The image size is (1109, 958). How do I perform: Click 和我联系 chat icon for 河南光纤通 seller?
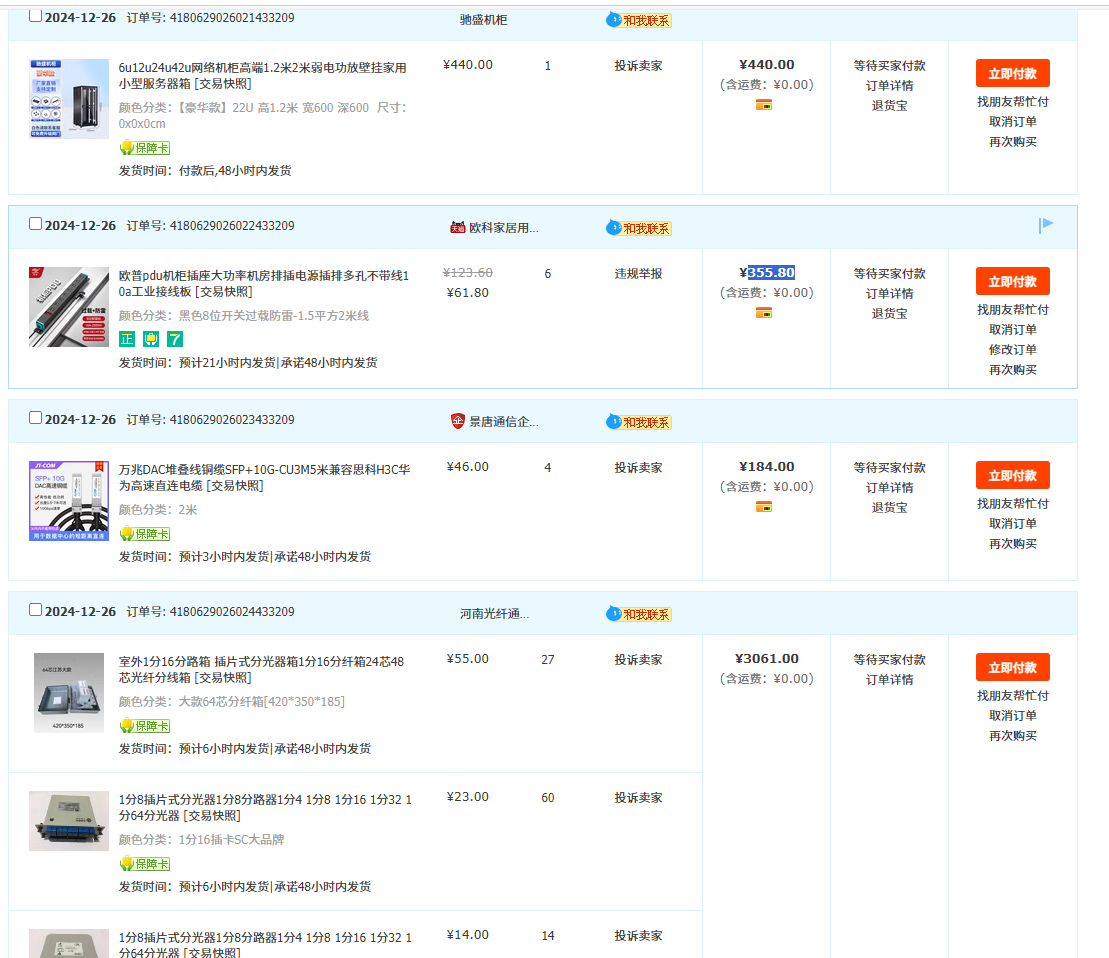coord(638,614)
